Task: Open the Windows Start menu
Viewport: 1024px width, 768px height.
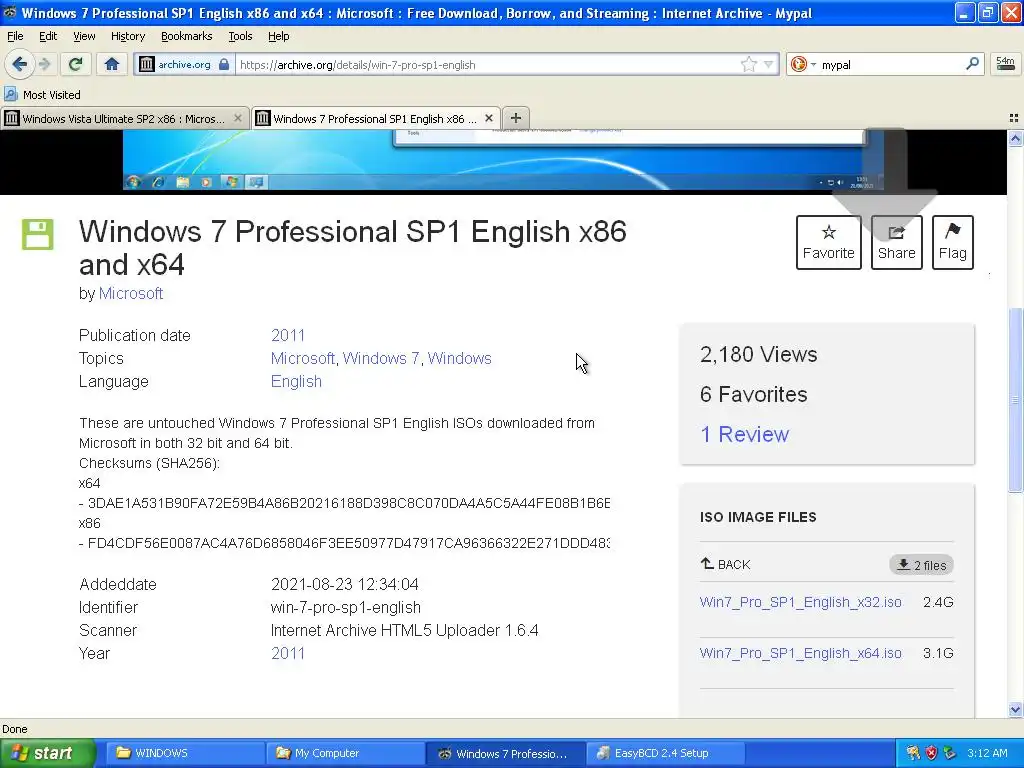Action: point(47,753)
